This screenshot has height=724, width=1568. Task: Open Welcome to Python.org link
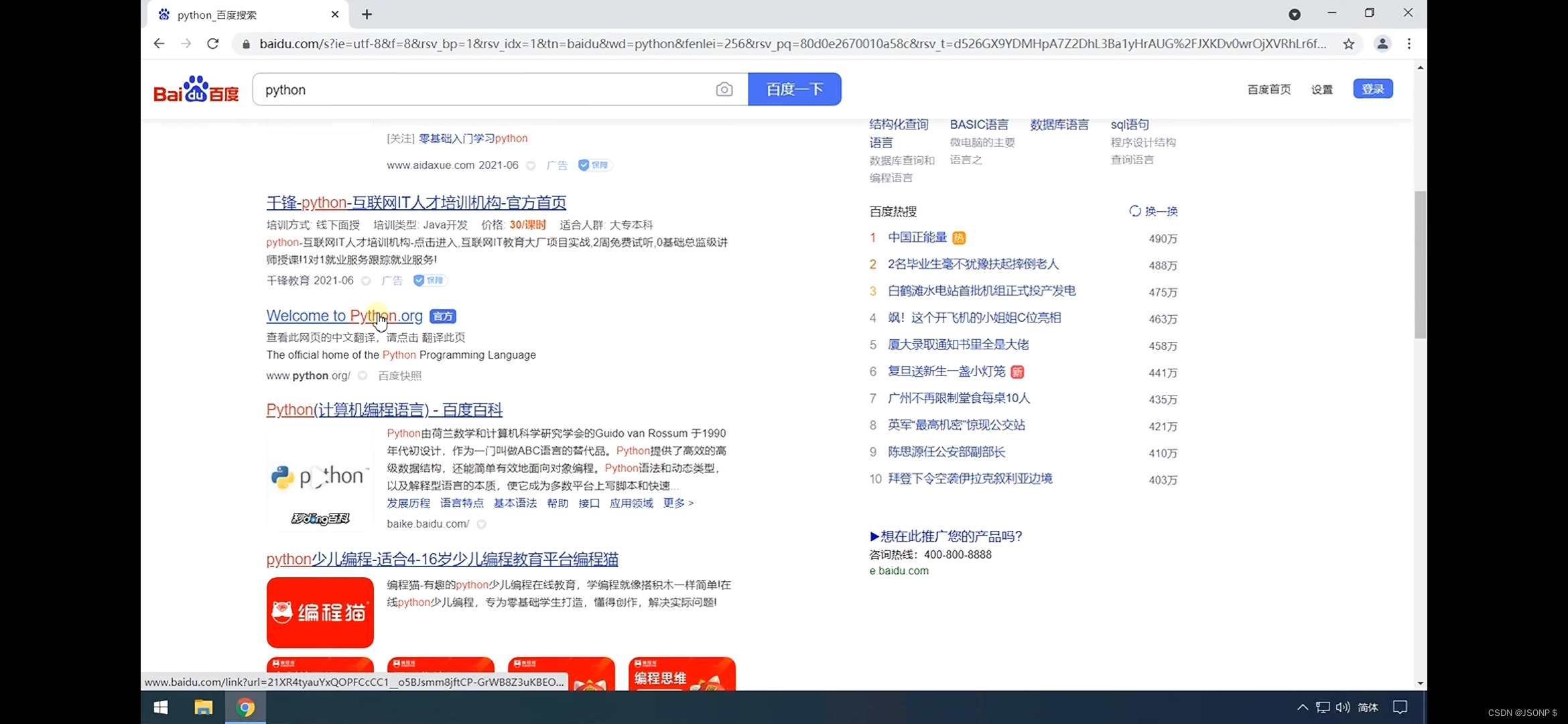(344, 316)
